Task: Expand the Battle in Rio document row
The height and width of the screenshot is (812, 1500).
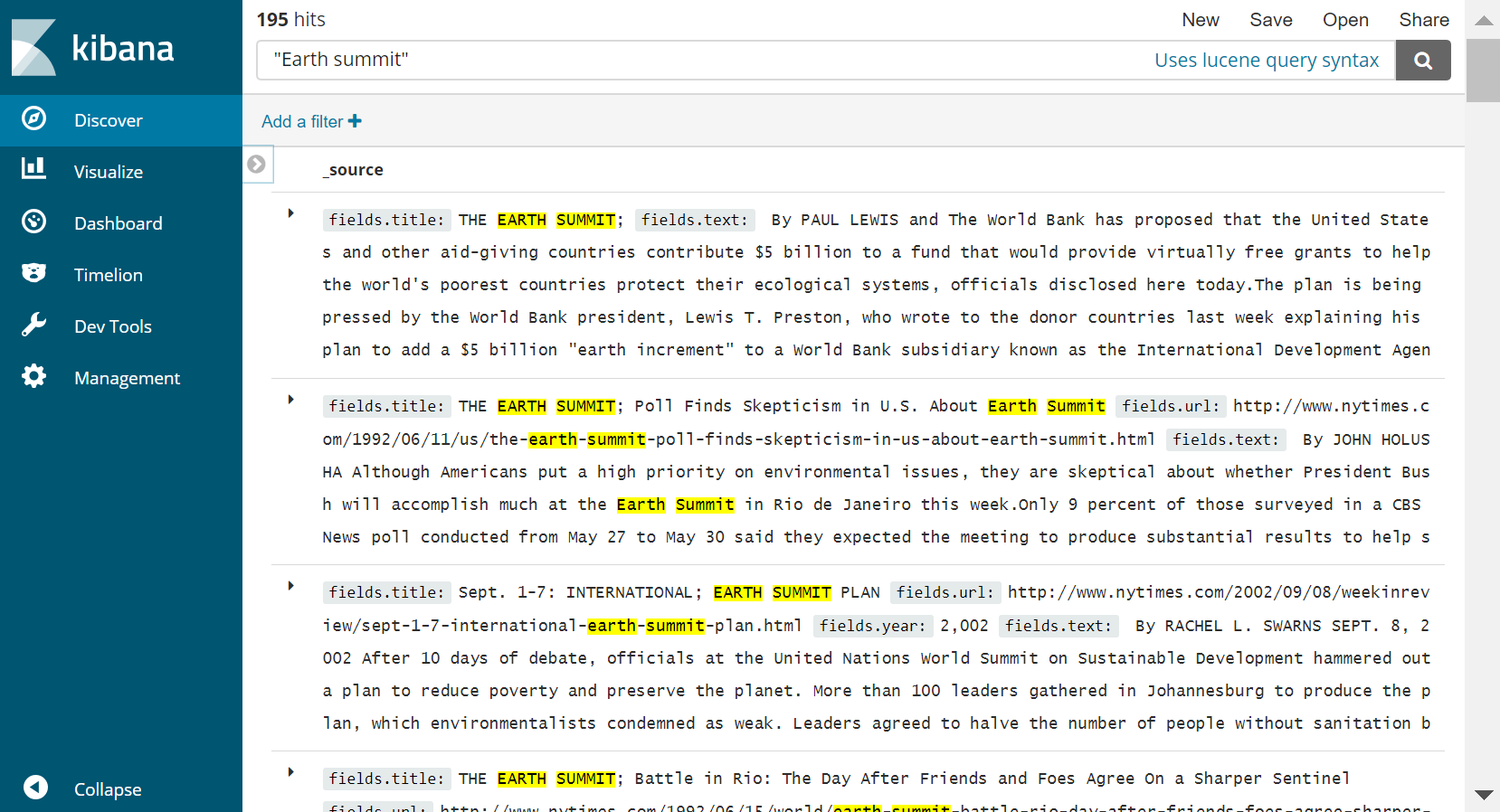Action: pyautogui.click(x=290, y=772)
